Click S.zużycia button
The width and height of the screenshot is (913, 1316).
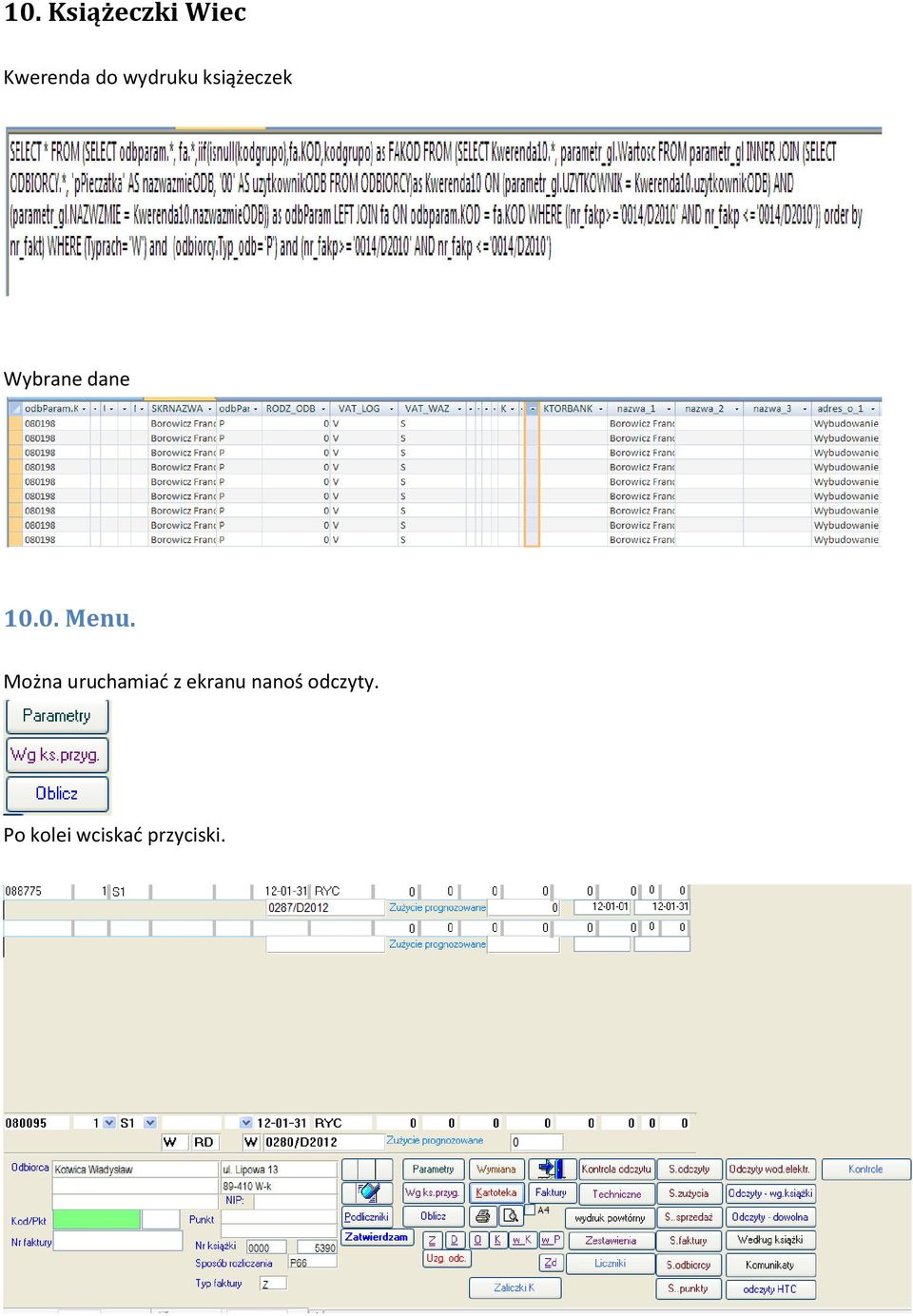(x=689, y=1192)
